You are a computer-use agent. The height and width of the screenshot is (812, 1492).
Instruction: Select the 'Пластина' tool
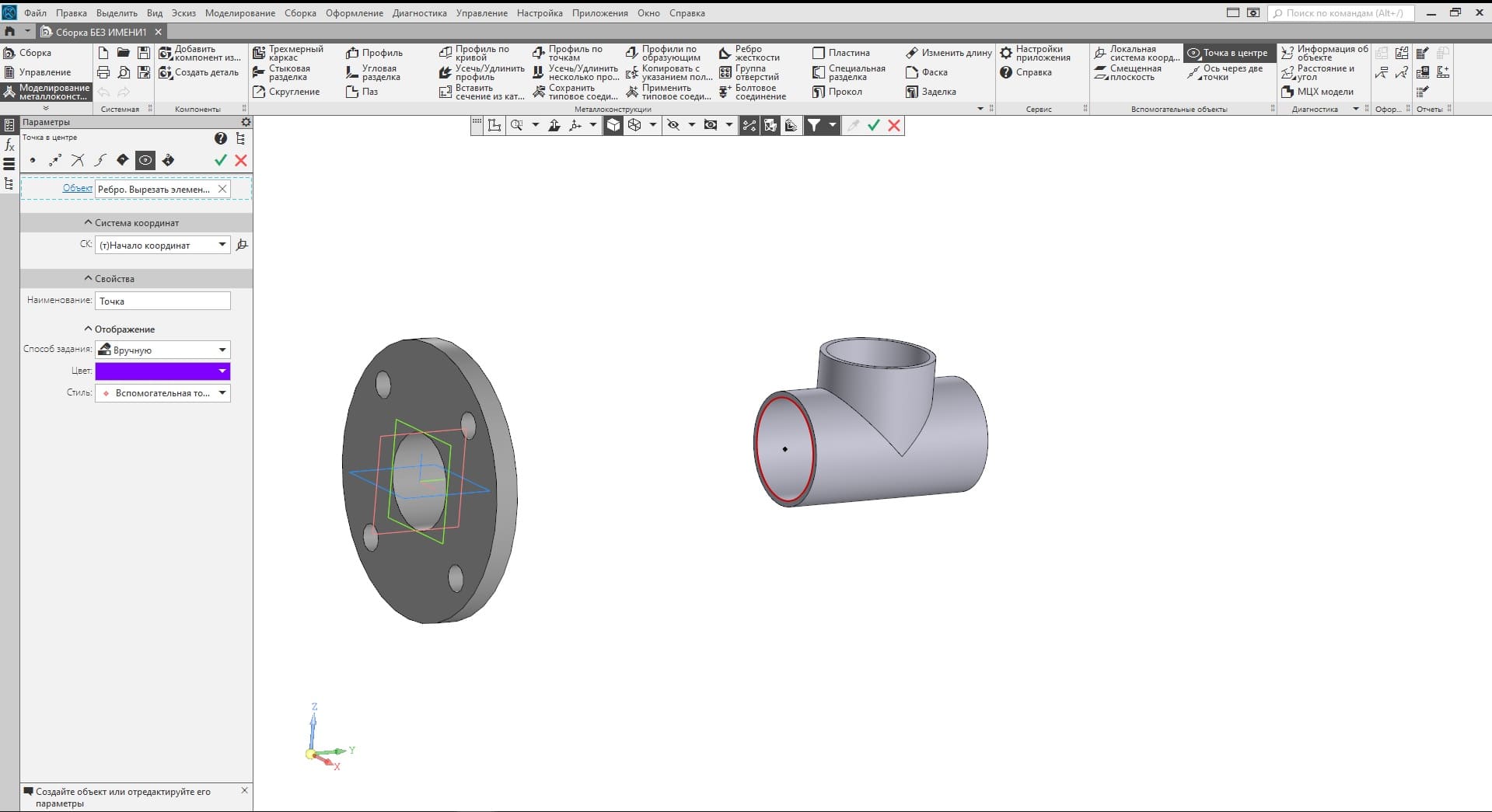point(840,53)
